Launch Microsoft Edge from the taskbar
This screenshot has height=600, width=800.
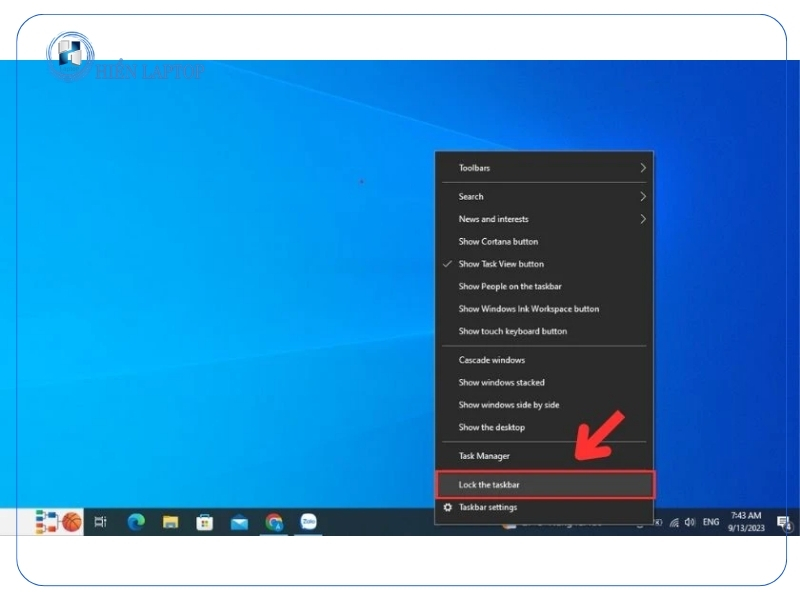coord(136,521)
